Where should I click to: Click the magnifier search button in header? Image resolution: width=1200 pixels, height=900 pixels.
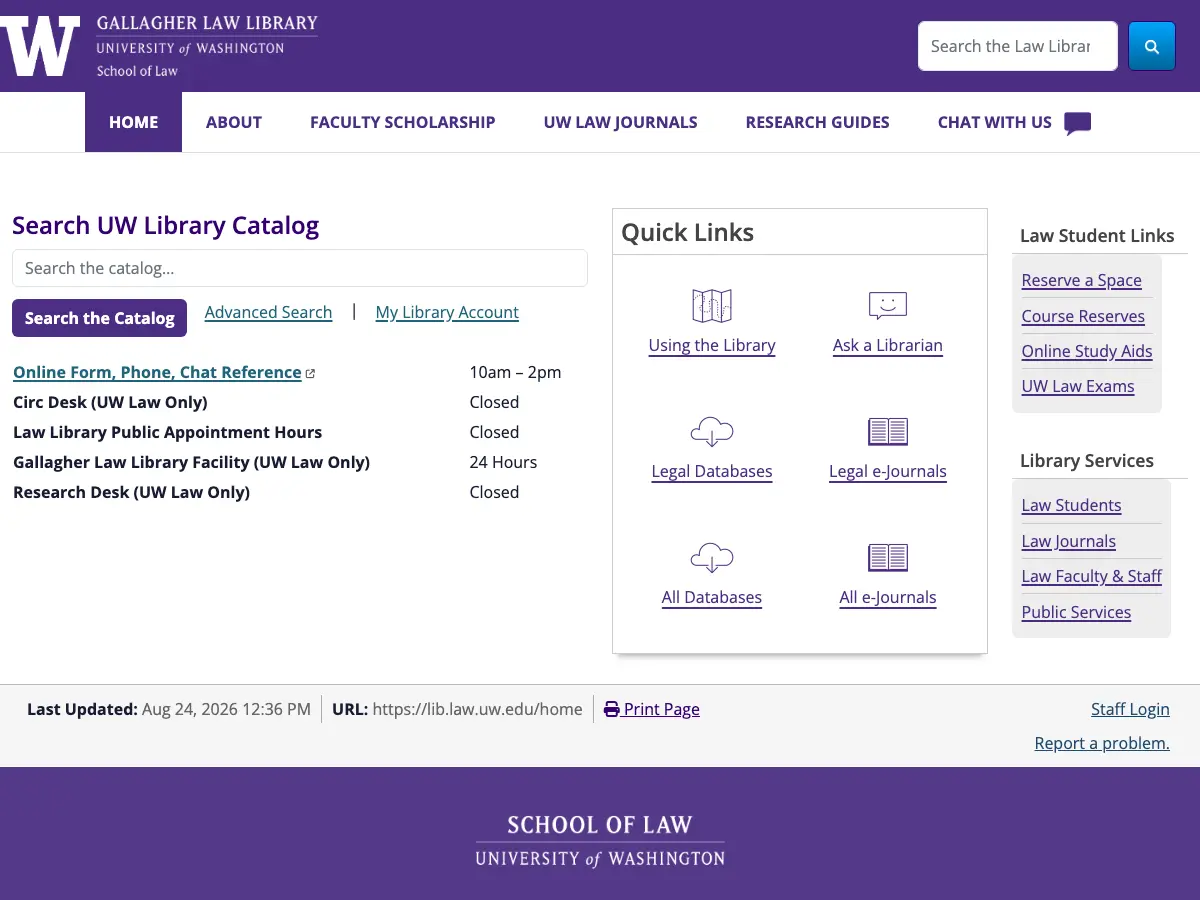pos(1152,46)
